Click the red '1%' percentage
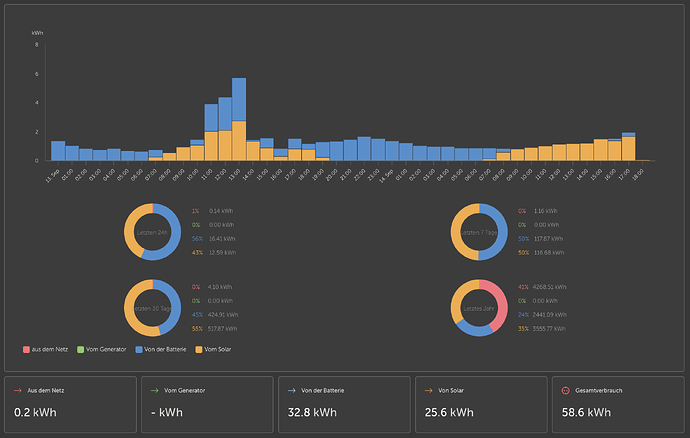Image resolution: width=690 pixels, height=438 pixels. coord(195,211)
